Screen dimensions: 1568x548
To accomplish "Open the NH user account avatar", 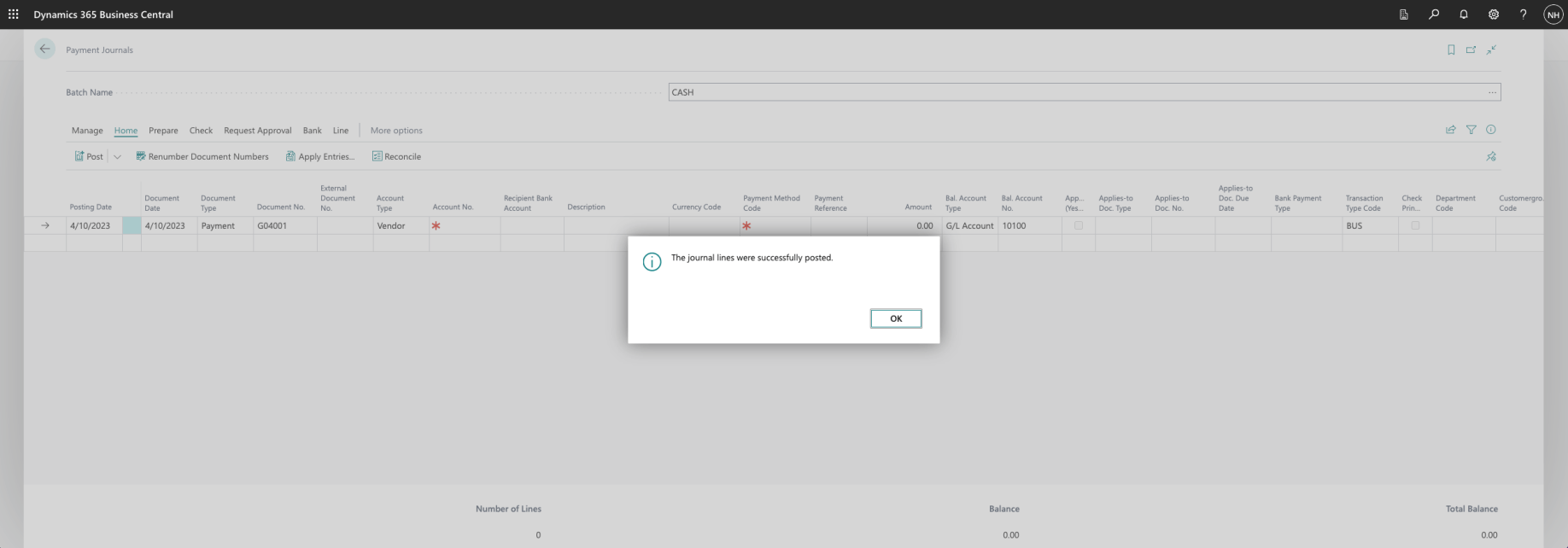I will 1553,15.
